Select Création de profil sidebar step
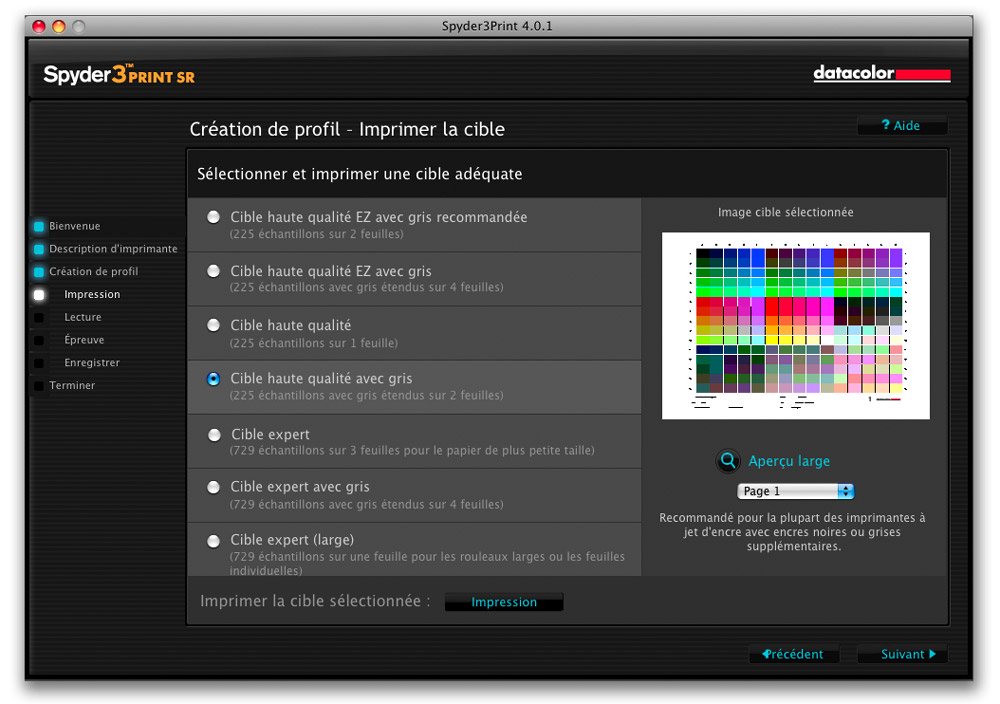Image resolution: width=1000 pixels, height=704 pixels. [x=94, y=272]
